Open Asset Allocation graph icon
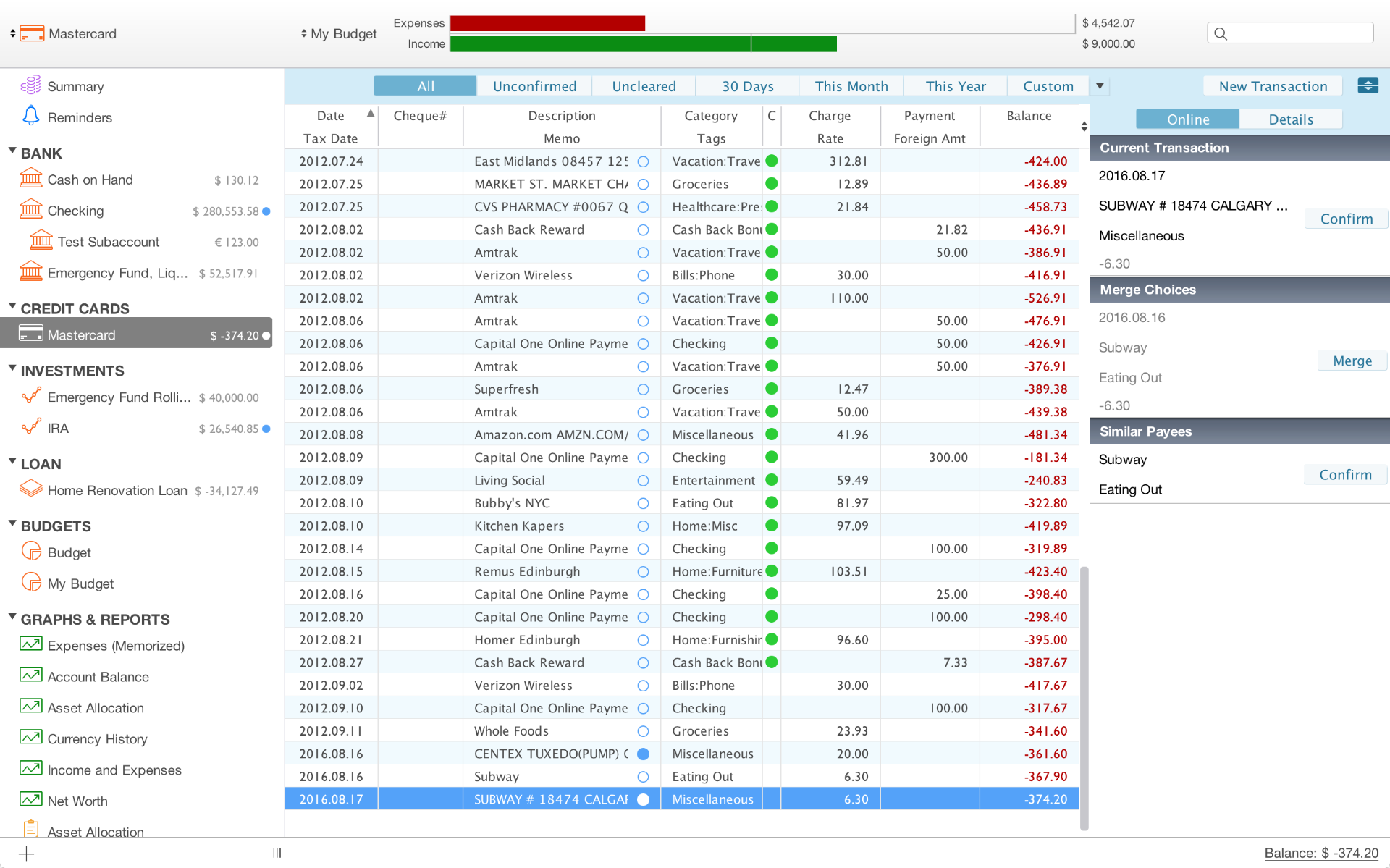Image resolution: width=1390 pixels, height=868 pixels. click(30, 706)
